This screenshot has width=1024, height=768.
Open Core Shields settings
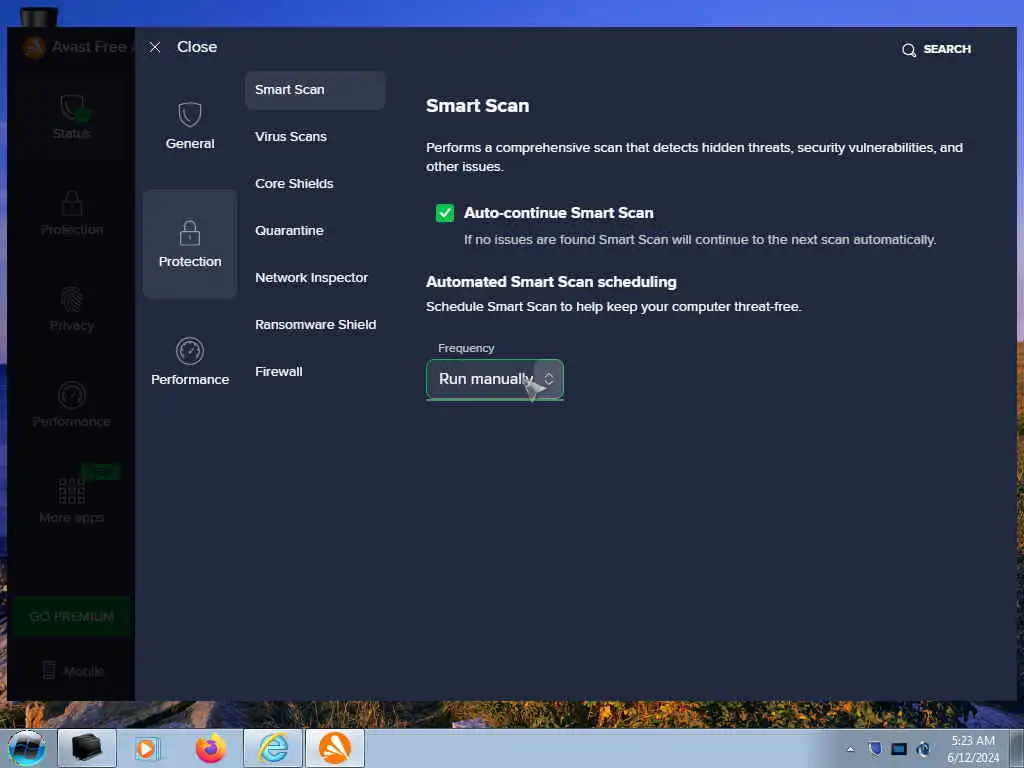coord(294,184)
